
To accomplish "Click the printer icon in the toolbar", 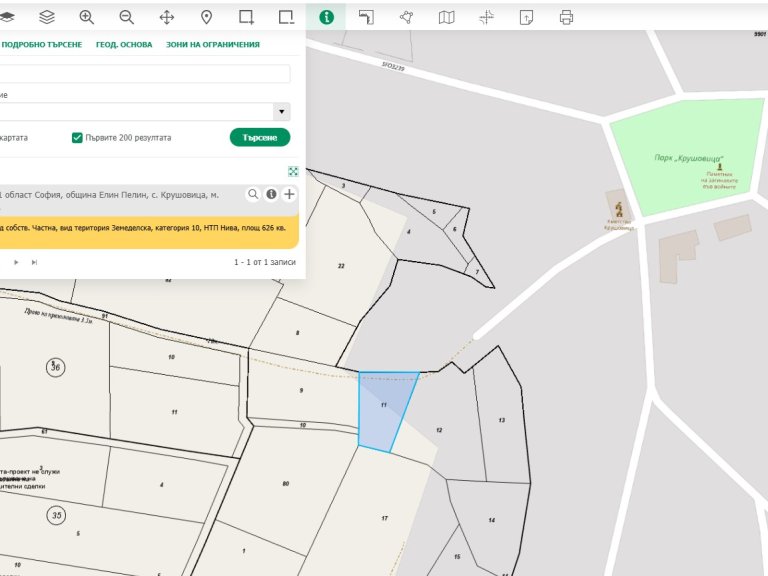I will tap(567, 17).
